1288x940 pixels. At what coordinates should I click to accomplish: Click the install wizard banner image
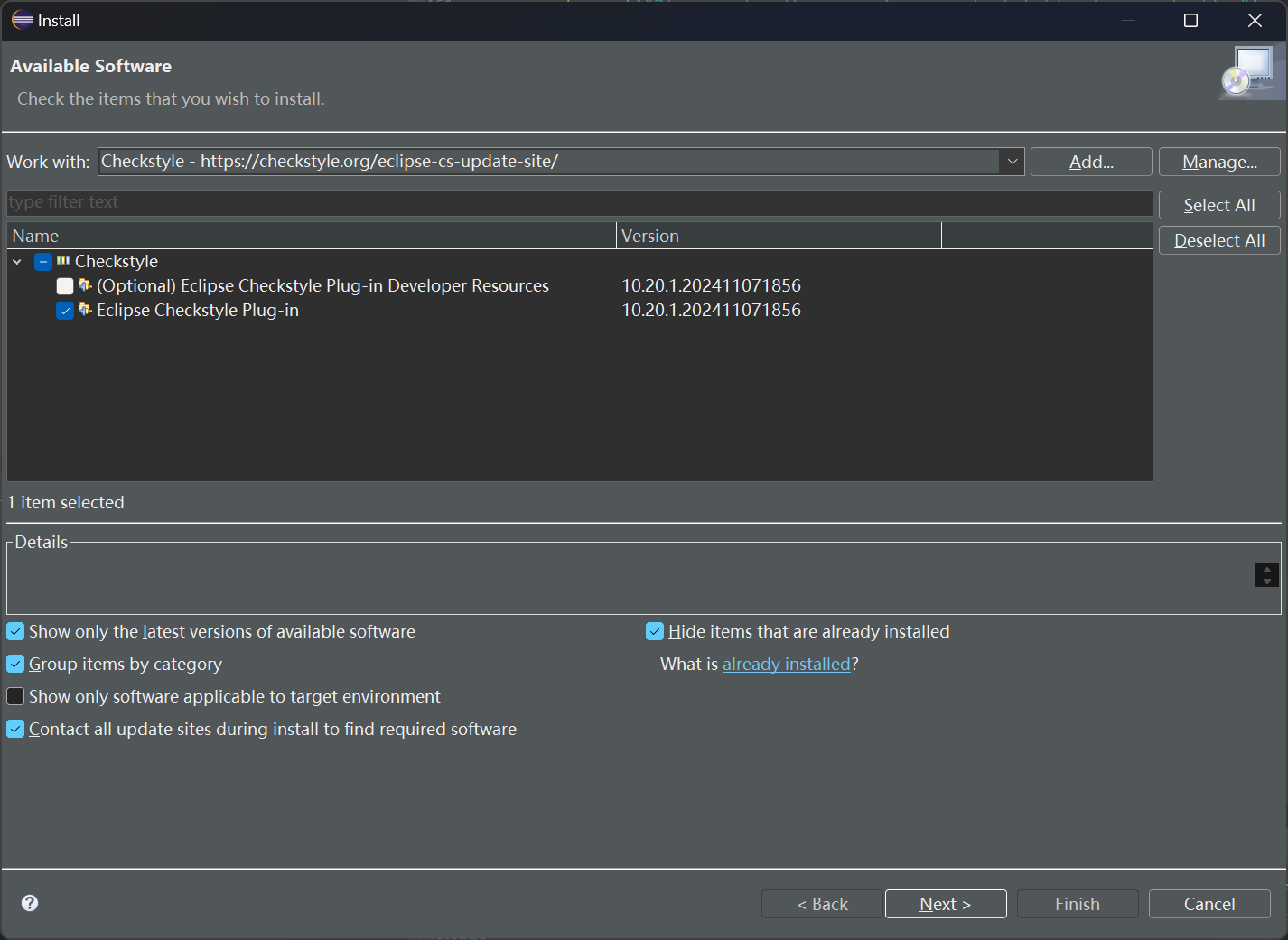(x=1250, y=73)
